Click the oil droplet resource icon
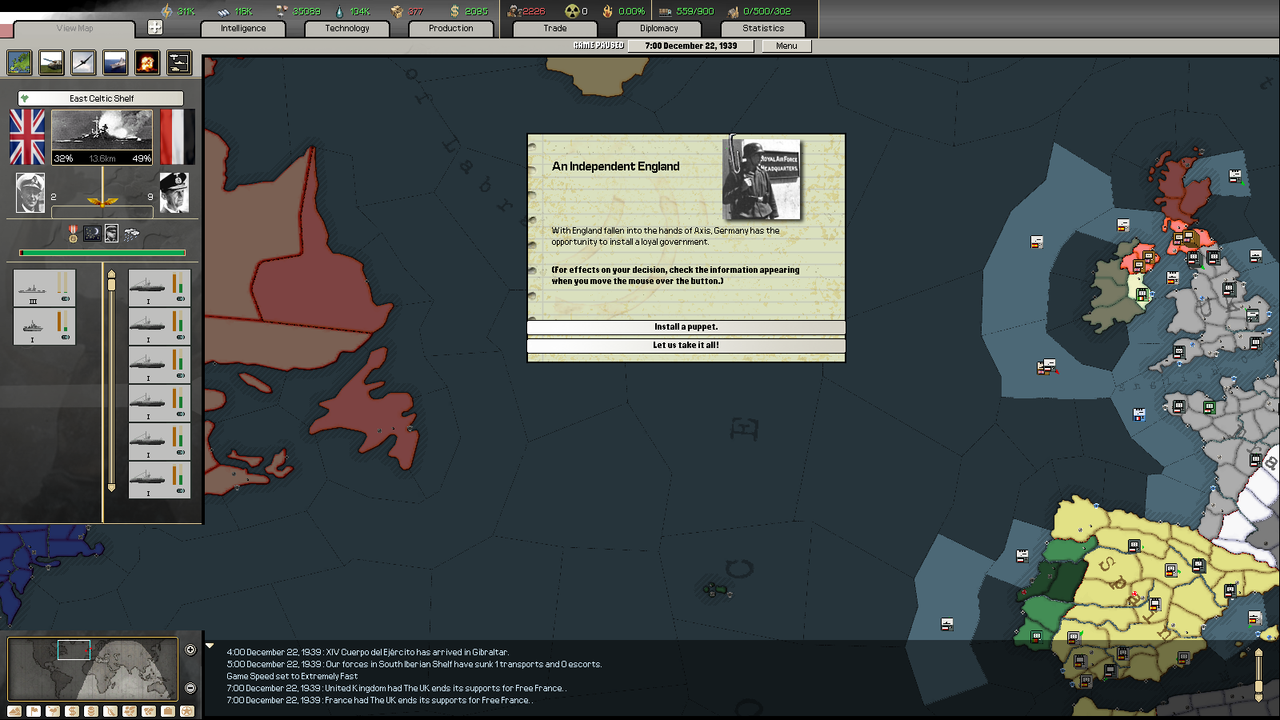The width and height of the screenshot is (1280, 720). coord(338,11)
